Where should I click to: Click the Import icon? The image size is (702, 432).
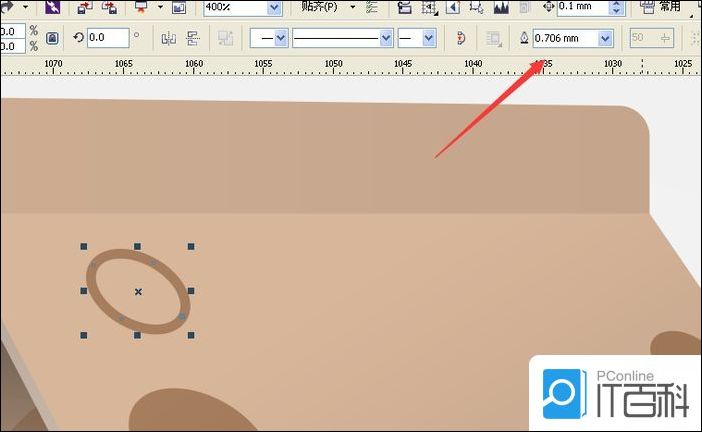point(85,7)
